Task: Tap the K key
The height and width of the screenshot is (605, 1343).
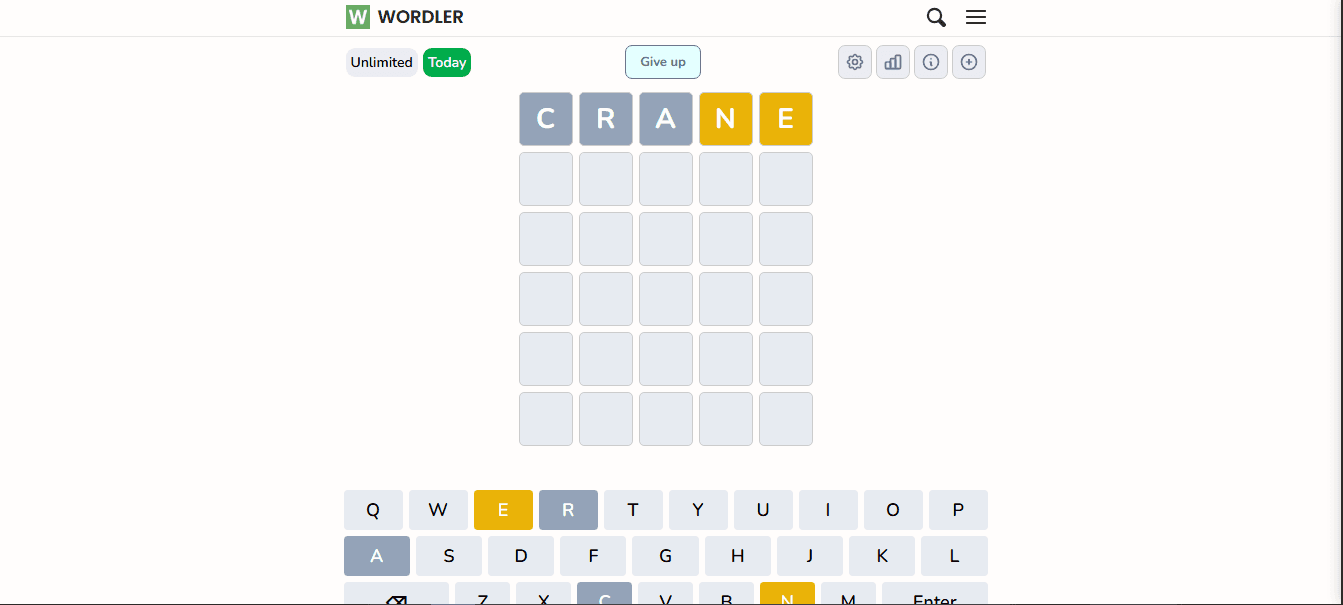Action: 882,556
